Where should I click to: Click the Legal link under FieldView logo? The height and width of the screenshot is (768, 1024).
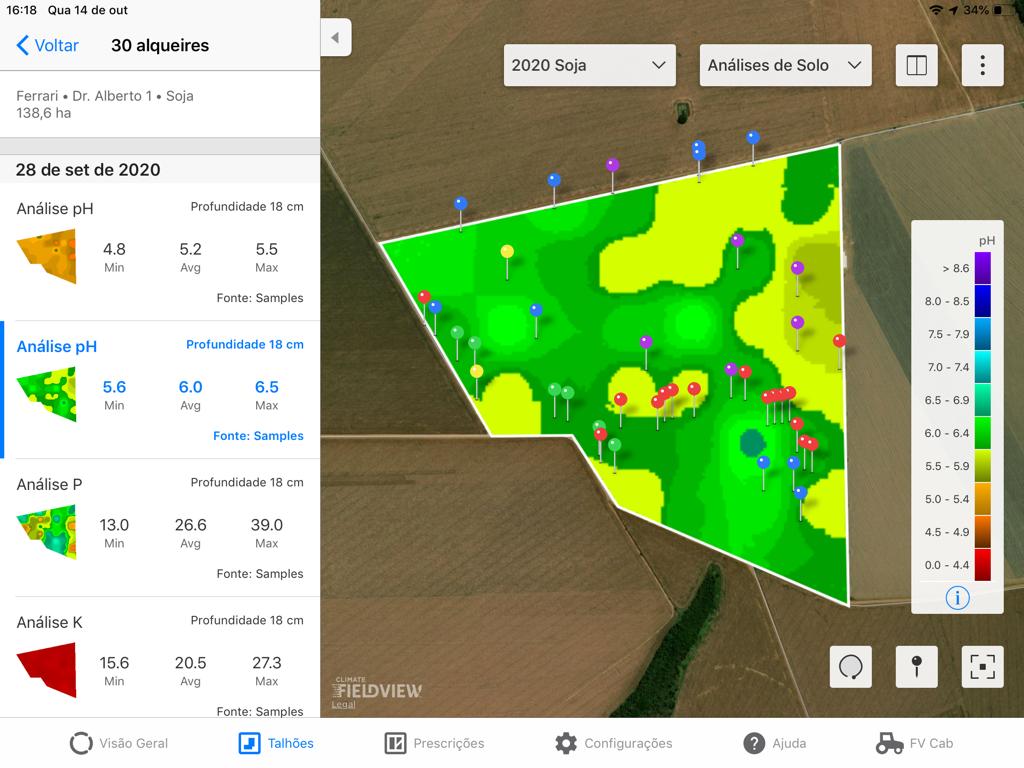[x=343, y=705]
